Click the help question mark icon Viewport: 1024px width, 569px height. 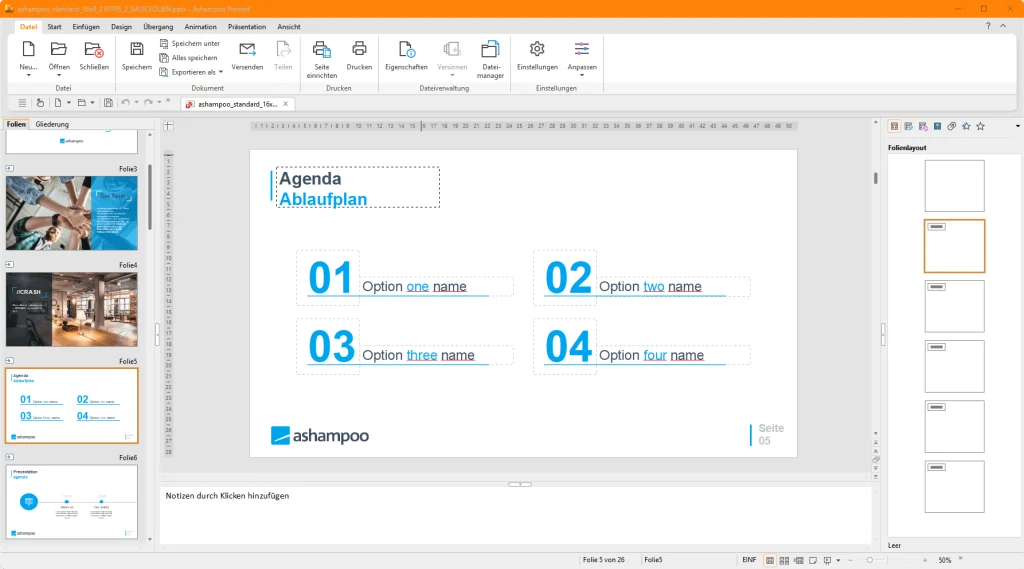point(987,26)
